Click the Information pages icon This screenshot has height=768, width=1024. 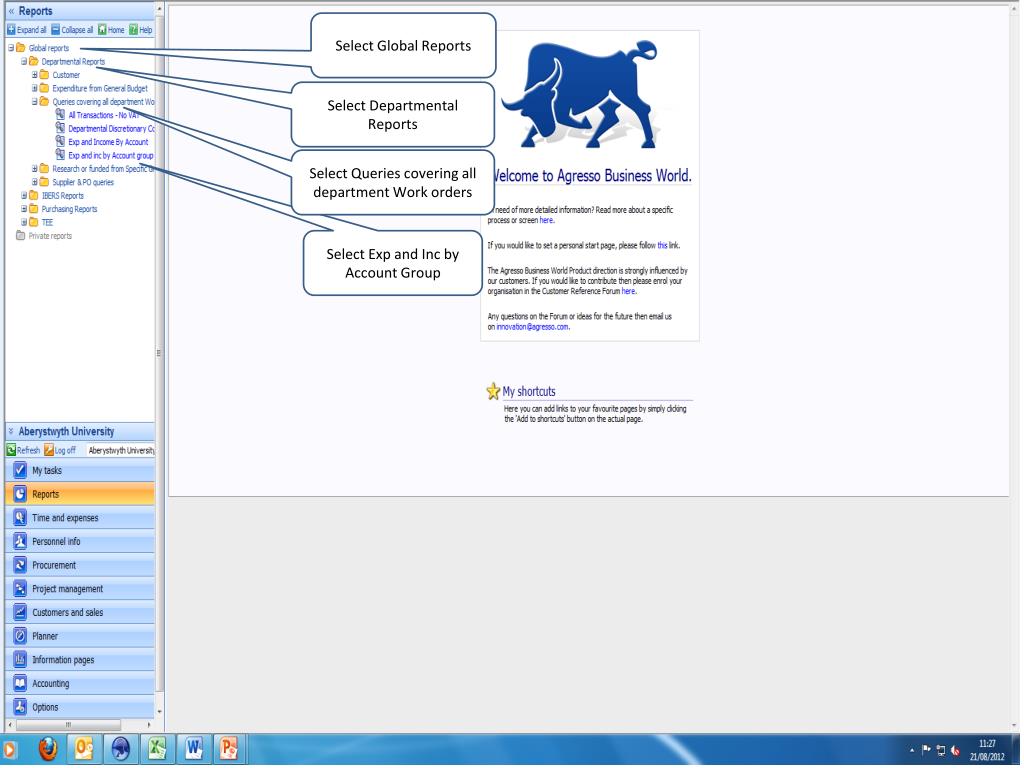click(20, 660)
